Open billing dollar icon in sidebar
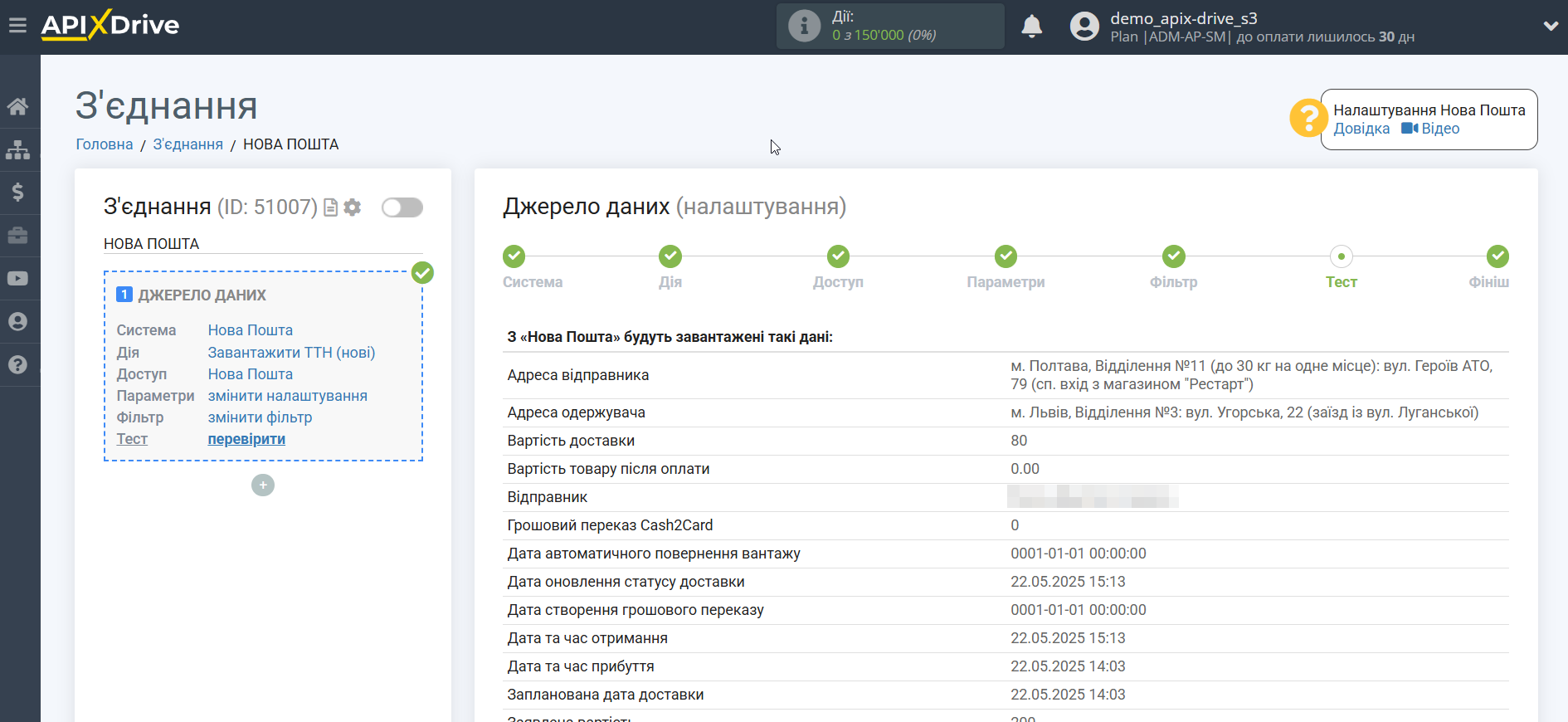The height and width of the screenshot is (722, 1568). 17,193
